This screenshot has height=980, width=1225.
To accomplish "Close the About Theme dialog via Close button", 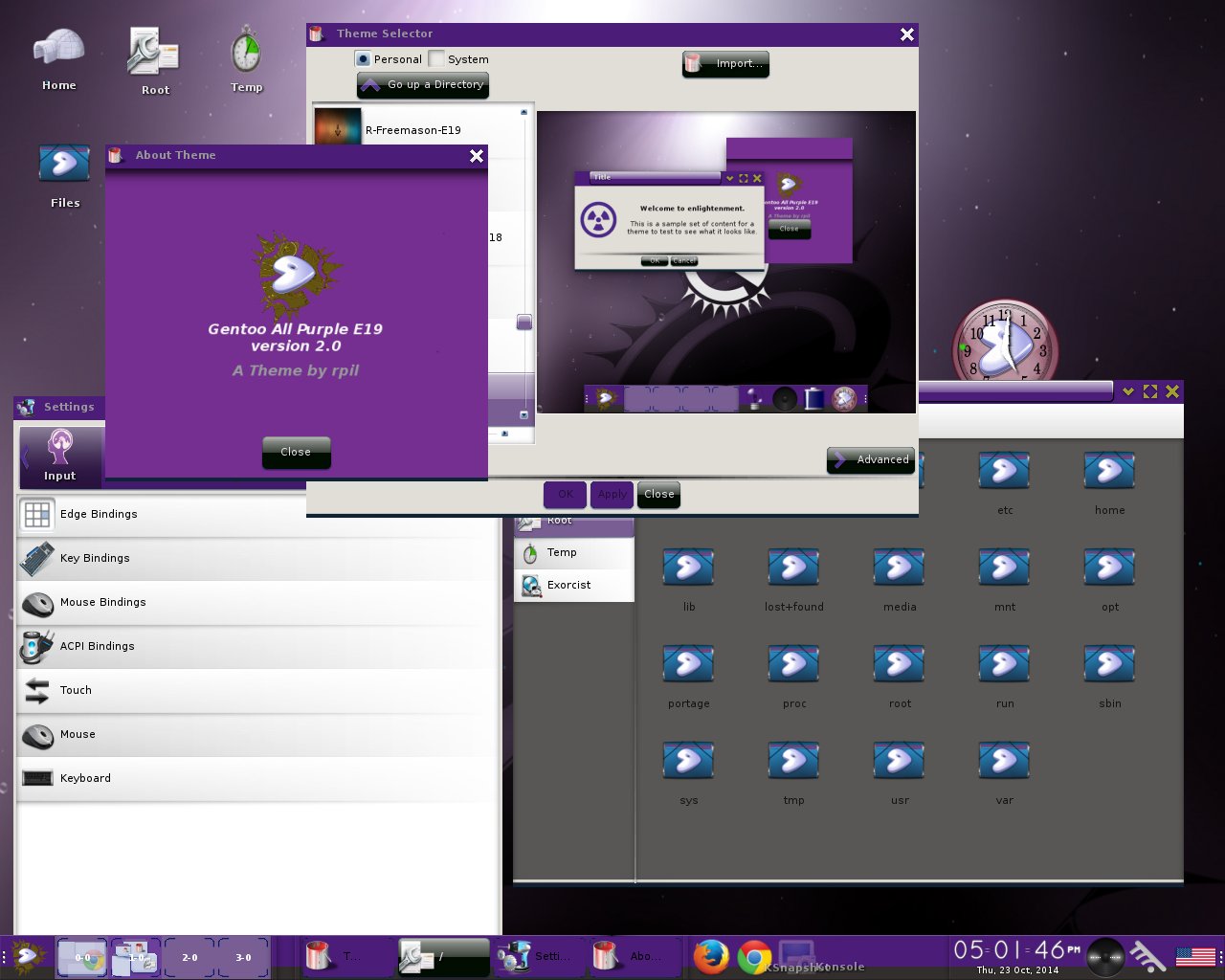I will pos(296,453).
